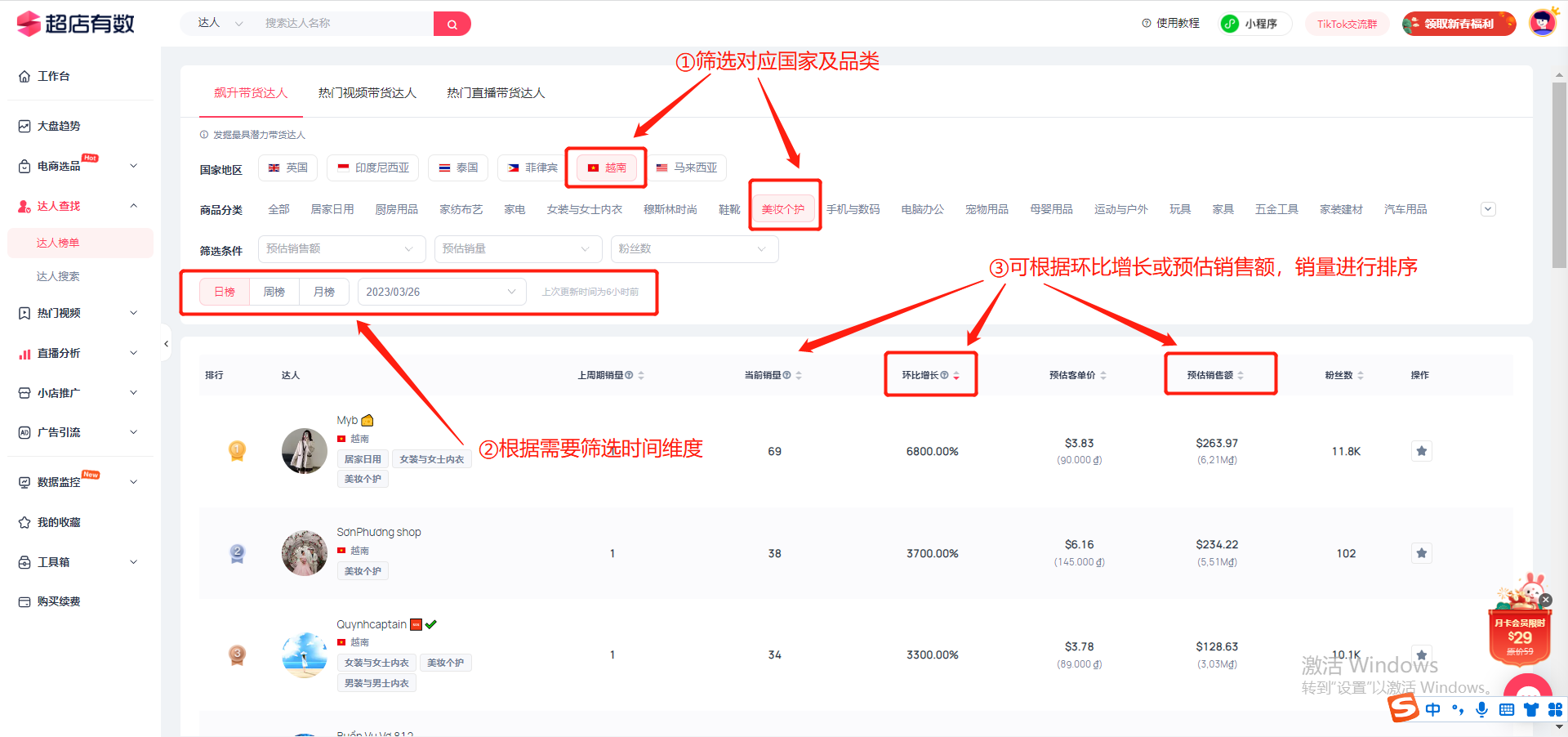Select 美妆个护 product category
Image resolution: width=1568 pixels, height=737 pixels.
pyautogui.click(x=783, y=209)
